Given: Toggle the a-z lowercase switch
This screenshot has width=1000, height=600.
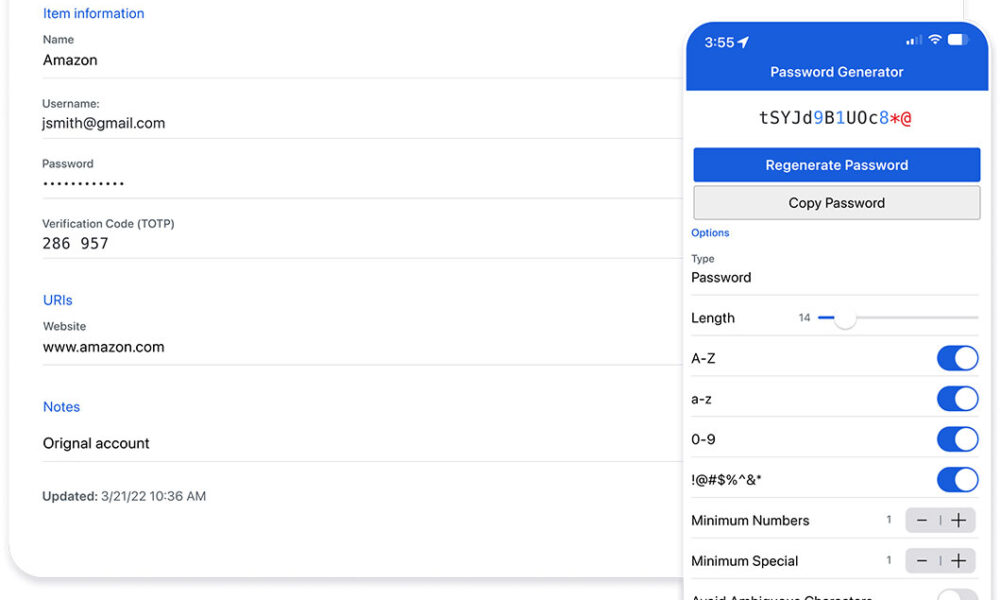Looking at the screenshot, I should (957, 399).
